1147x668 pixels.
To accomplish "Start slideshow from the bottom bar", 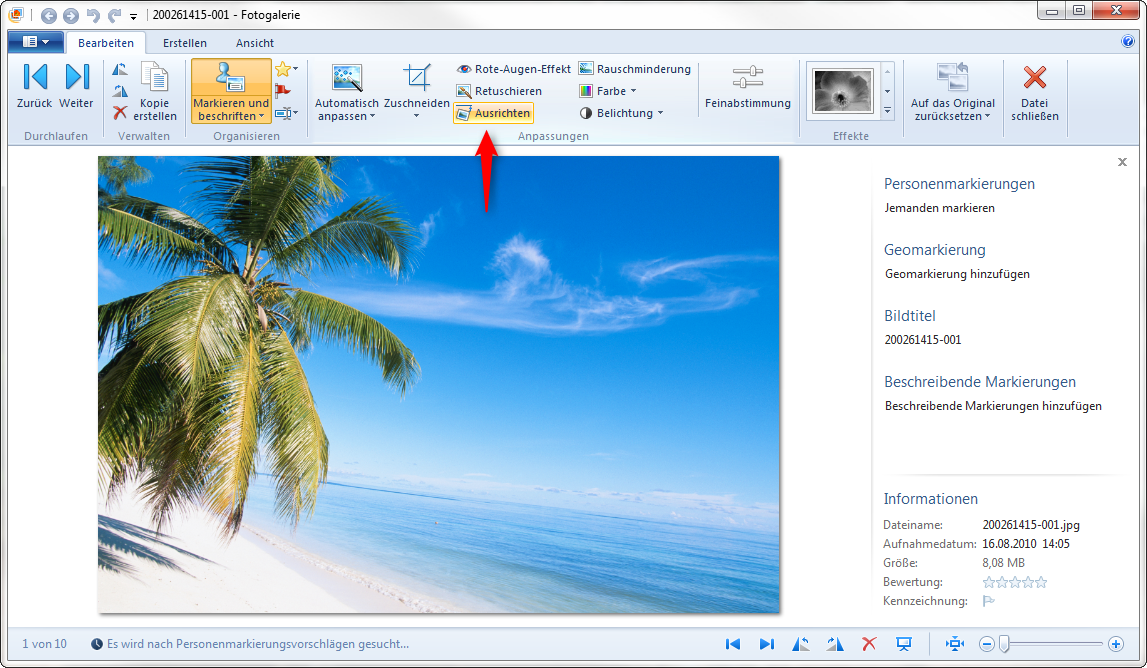I will point(904,644).
